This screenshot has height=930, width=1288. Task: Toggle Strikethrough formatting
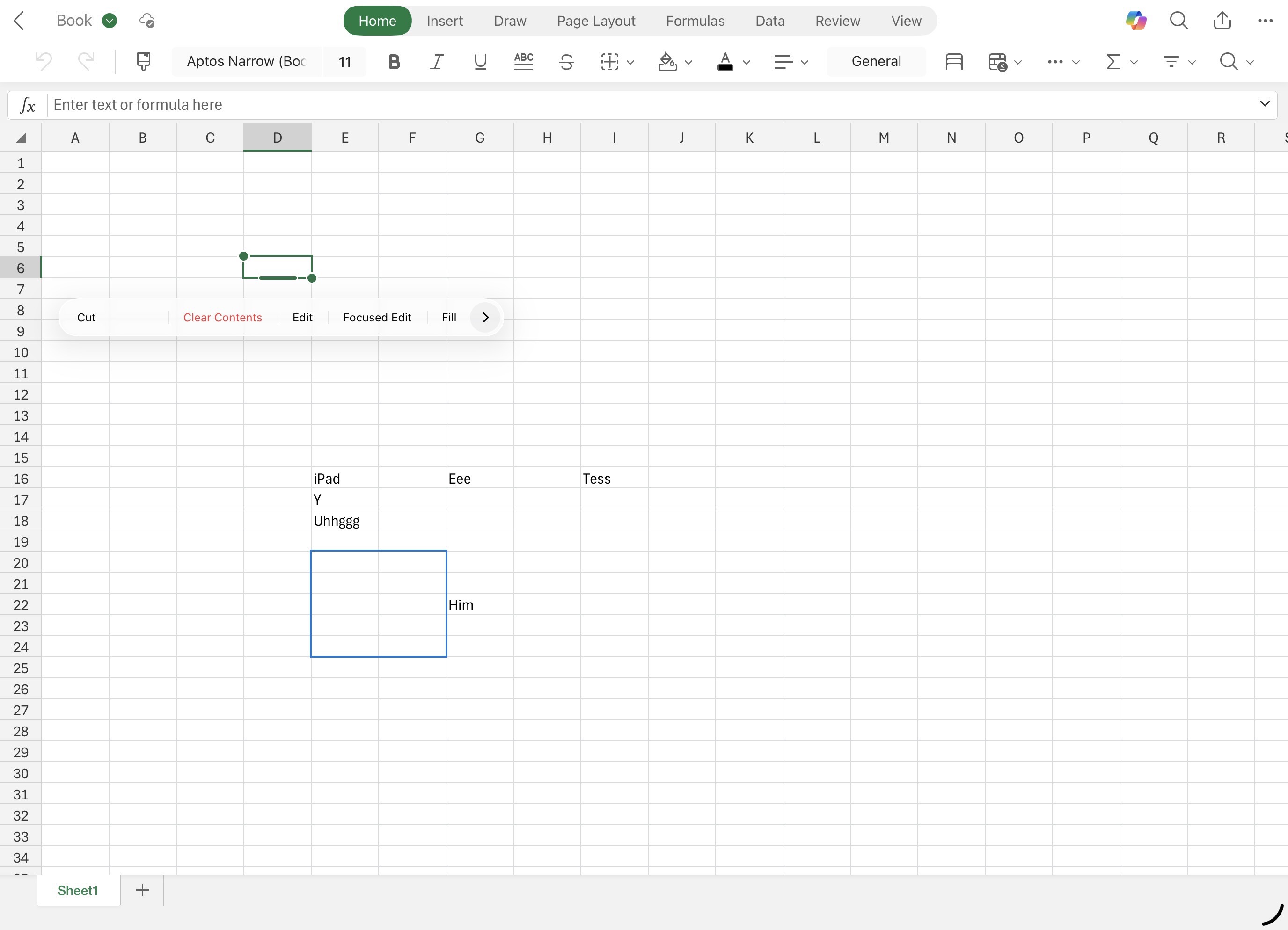tap(566, 61)
